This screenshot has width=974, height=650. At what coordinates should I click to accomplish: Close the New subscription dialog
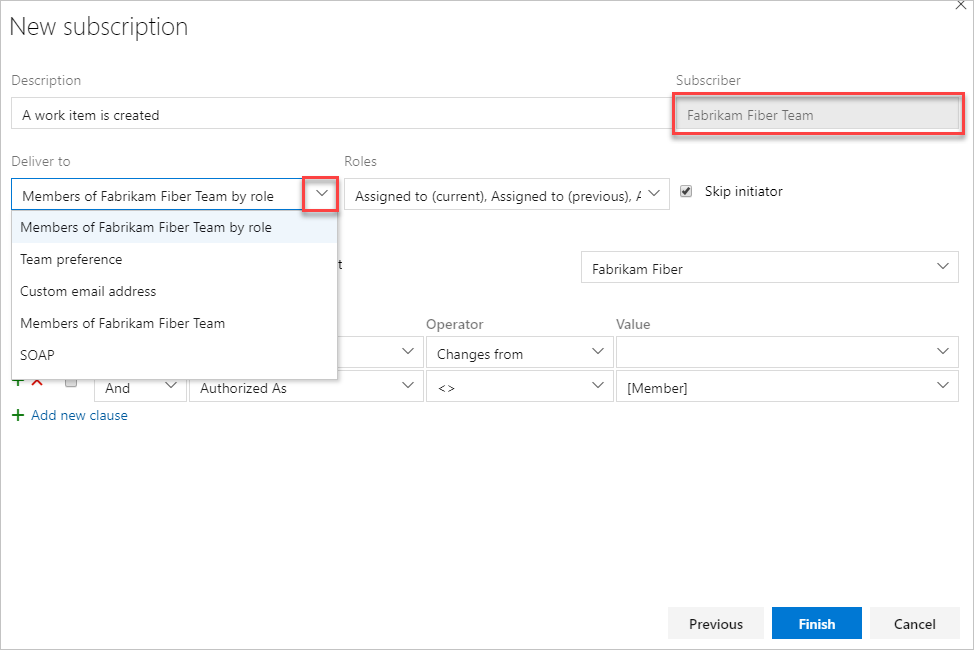(x=960, y=5)
